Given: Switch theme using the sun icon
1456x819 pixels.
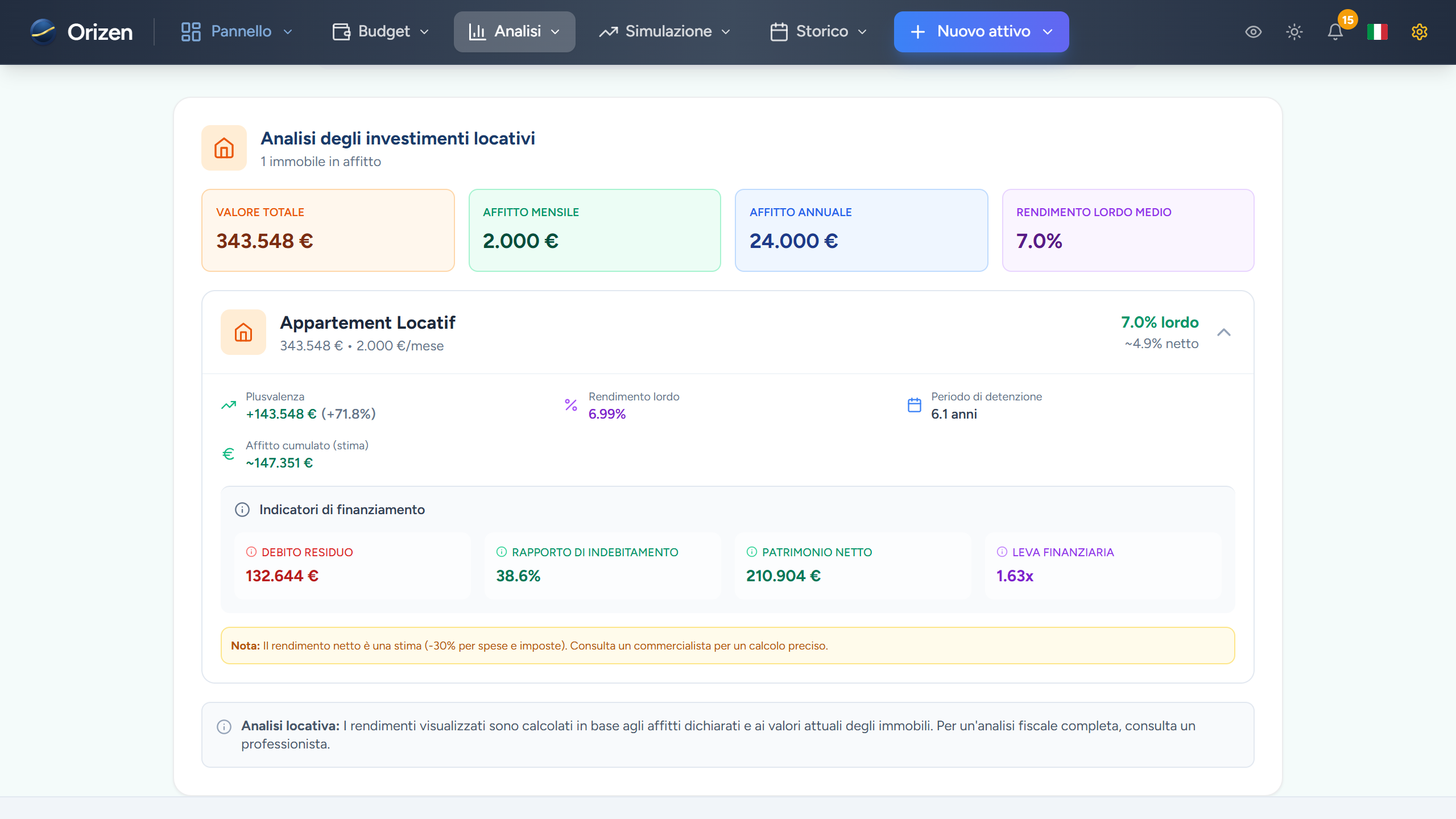Looking at the screenshot, I should click(x=1294, y=32).
